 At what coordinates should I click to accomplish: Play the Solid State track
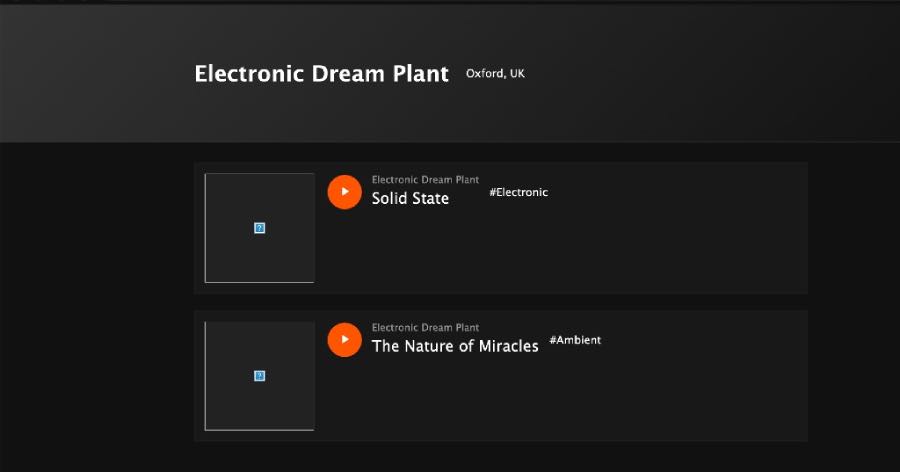[344, 192]
